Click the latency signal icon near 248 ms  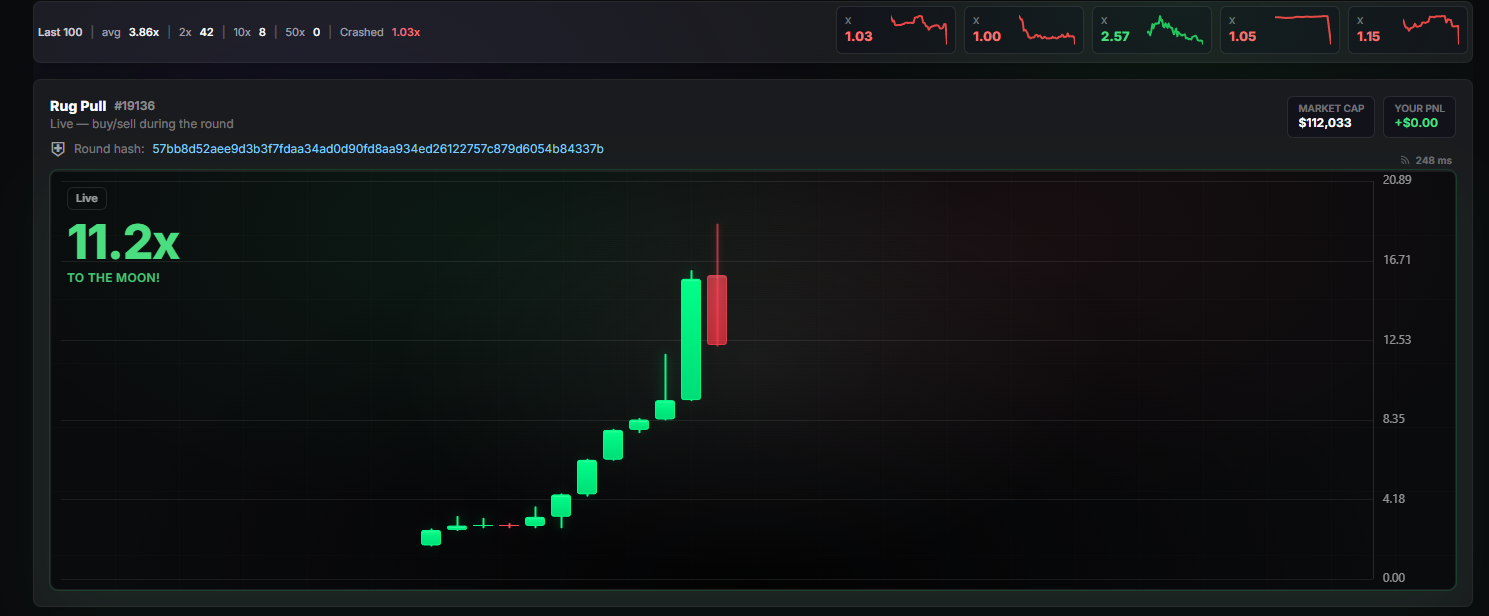(x=1405, y=160)
